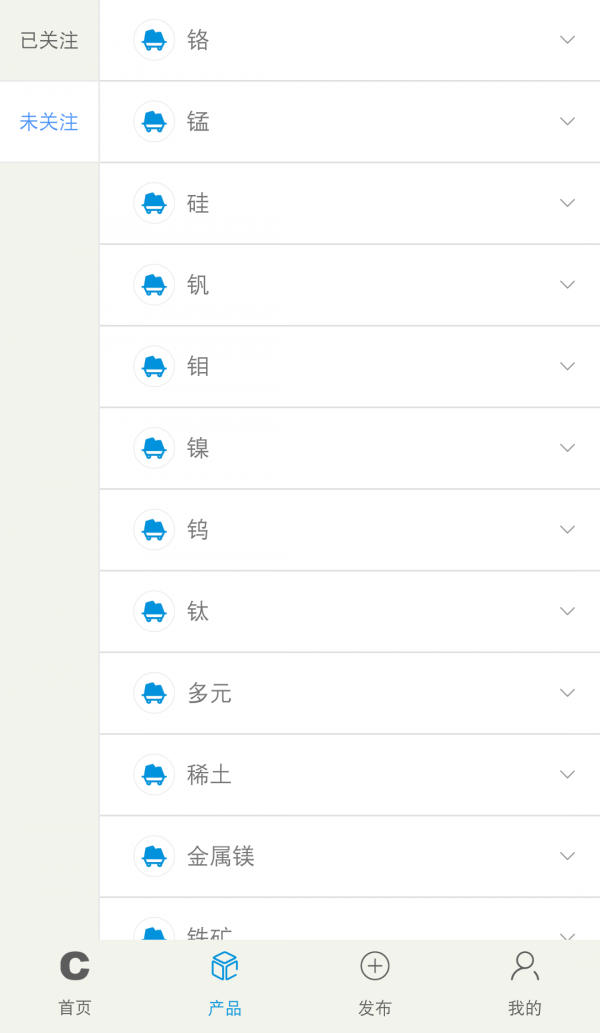Image resolution: width=600 pixels, height=1033 pixels.
Task: Open the 镍 category row
Action: click(350, 448)
